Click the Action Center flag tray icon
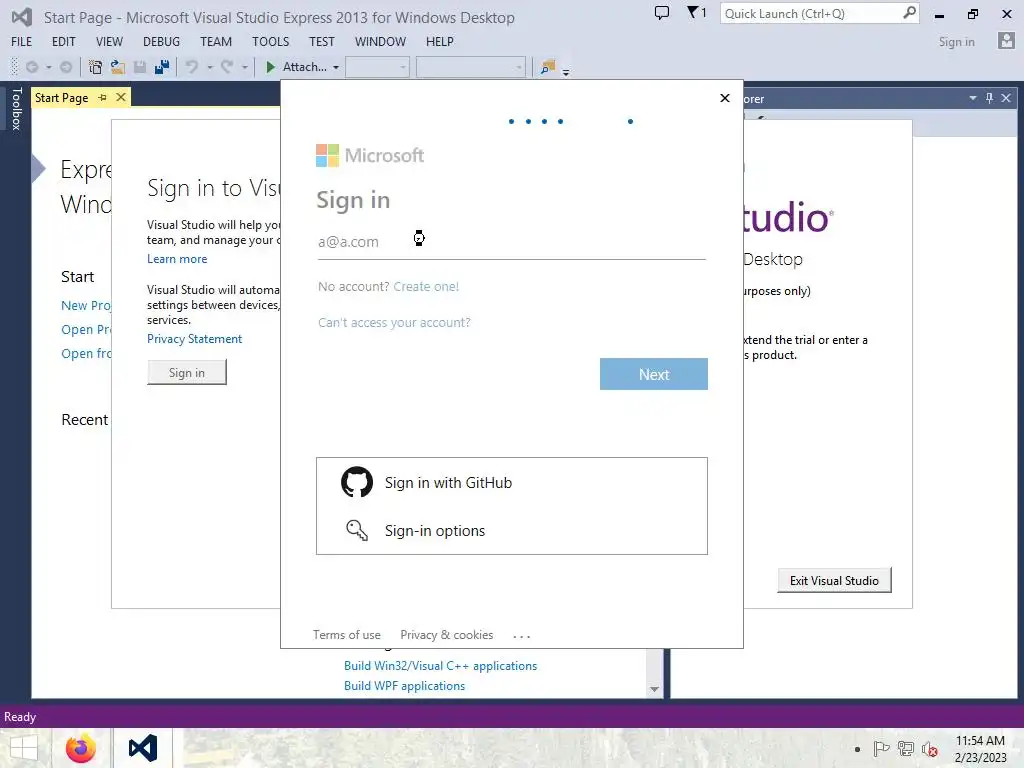The width and height of the screenshot is (1024, 768). [881, 749]
